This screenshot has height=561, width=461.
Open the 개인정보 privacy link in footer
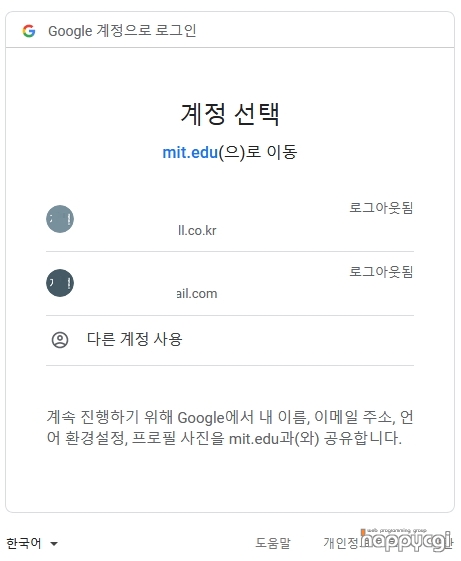coord(342,543)
